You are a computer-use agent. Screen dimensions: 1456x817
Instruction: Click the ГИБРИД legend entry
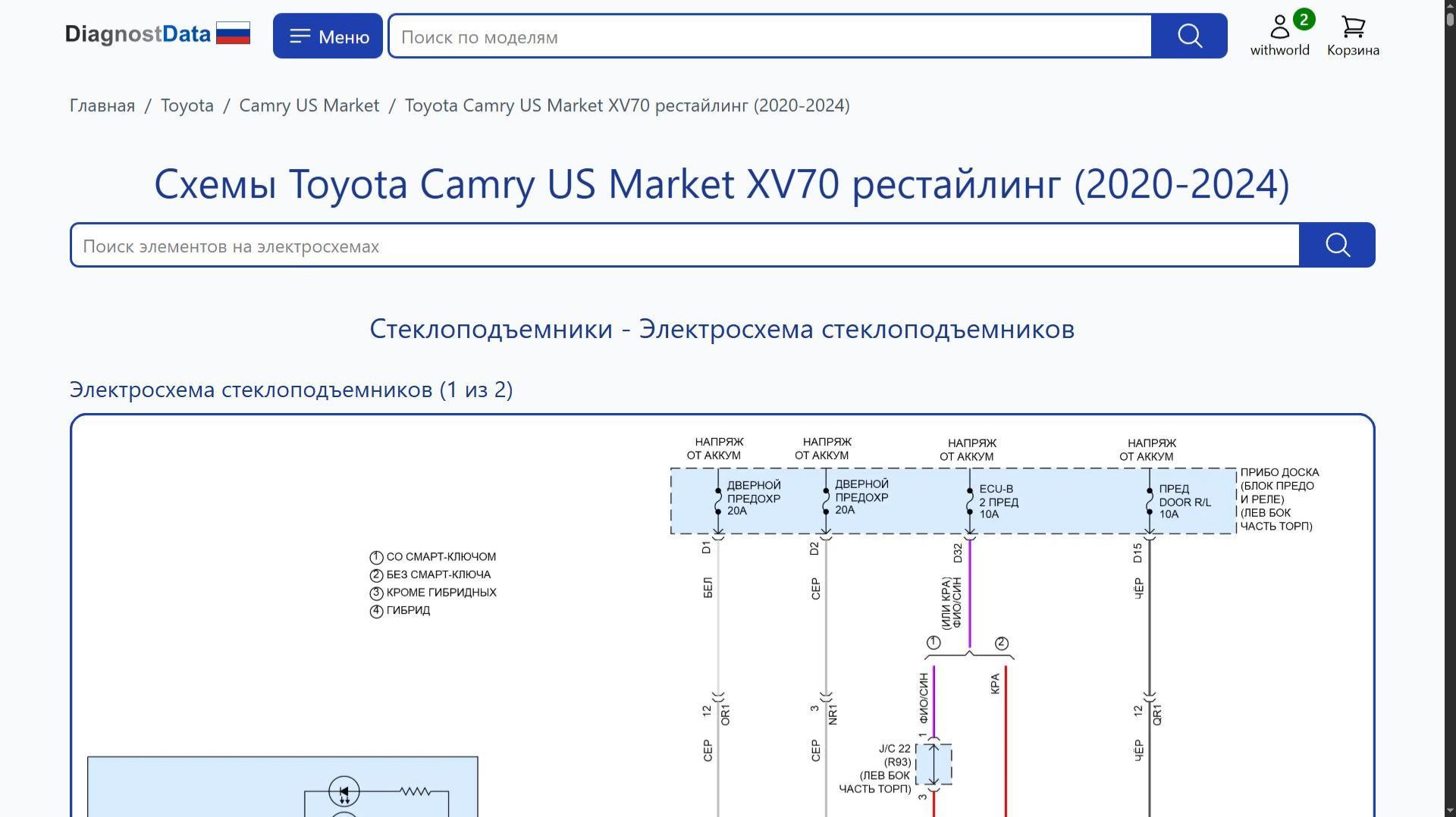click(400, 611)
